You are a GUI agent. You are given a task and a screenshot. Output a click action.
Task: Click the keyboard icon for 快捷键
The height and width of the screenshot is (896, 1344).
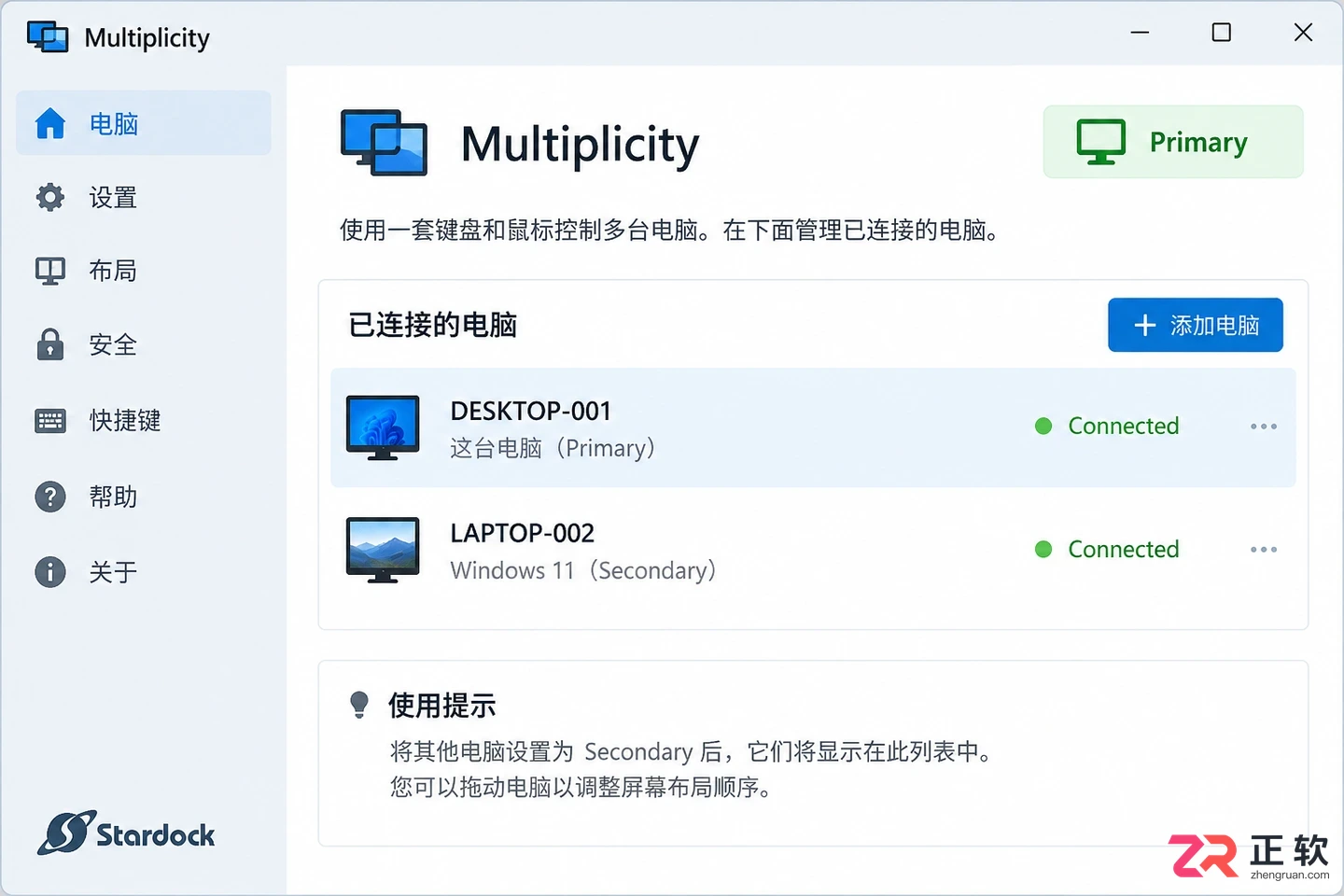pos(50,421)
